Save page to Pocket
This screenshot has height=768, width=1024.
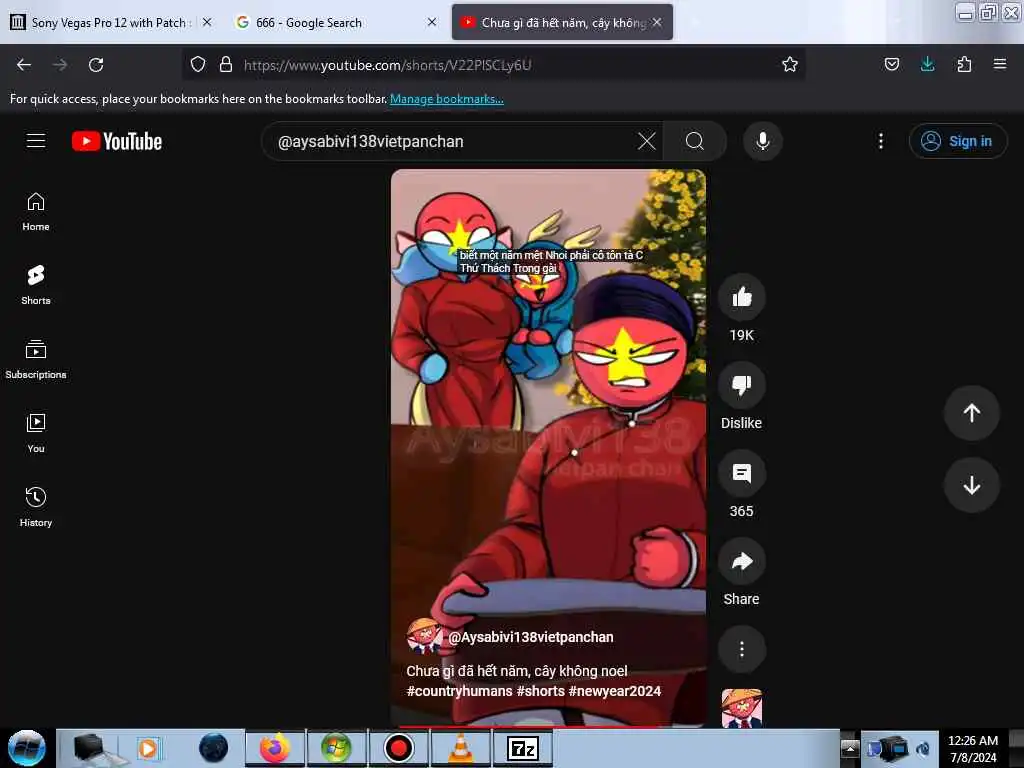[x=891, y=64]
